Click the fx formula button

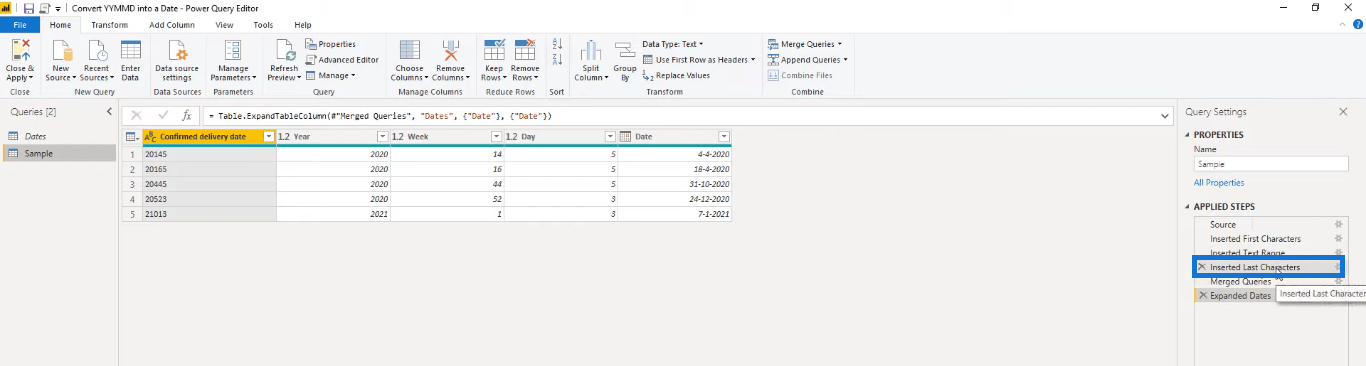point(186,116)
